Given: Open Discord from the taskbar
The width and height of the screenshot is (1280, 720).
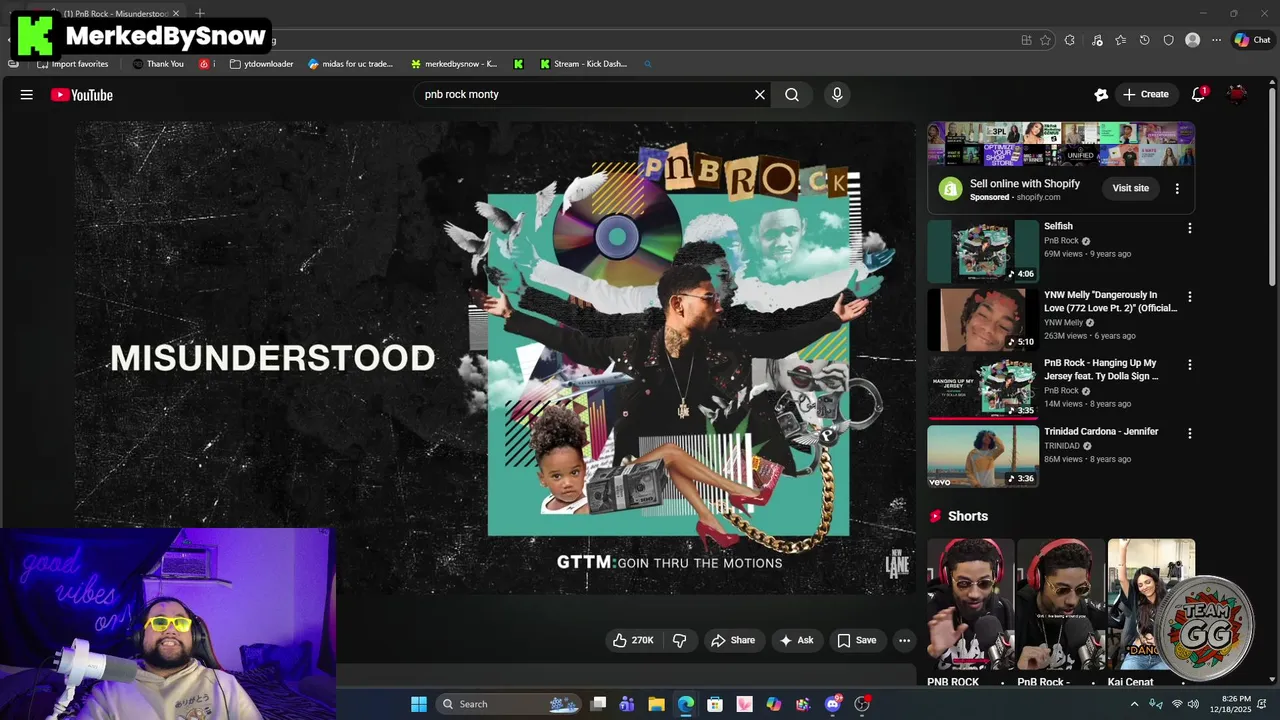Looking at the screenshot, I should pos(833,704).
